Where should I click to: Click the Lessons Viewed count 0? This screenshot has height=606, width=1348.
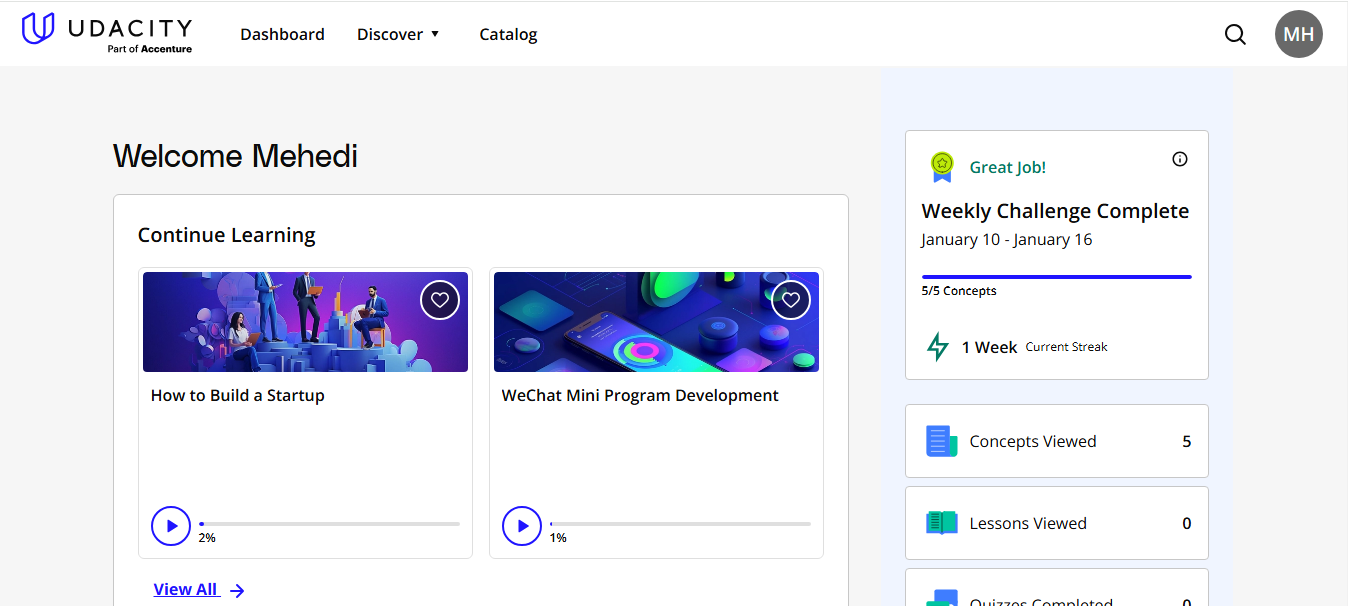1187,523
